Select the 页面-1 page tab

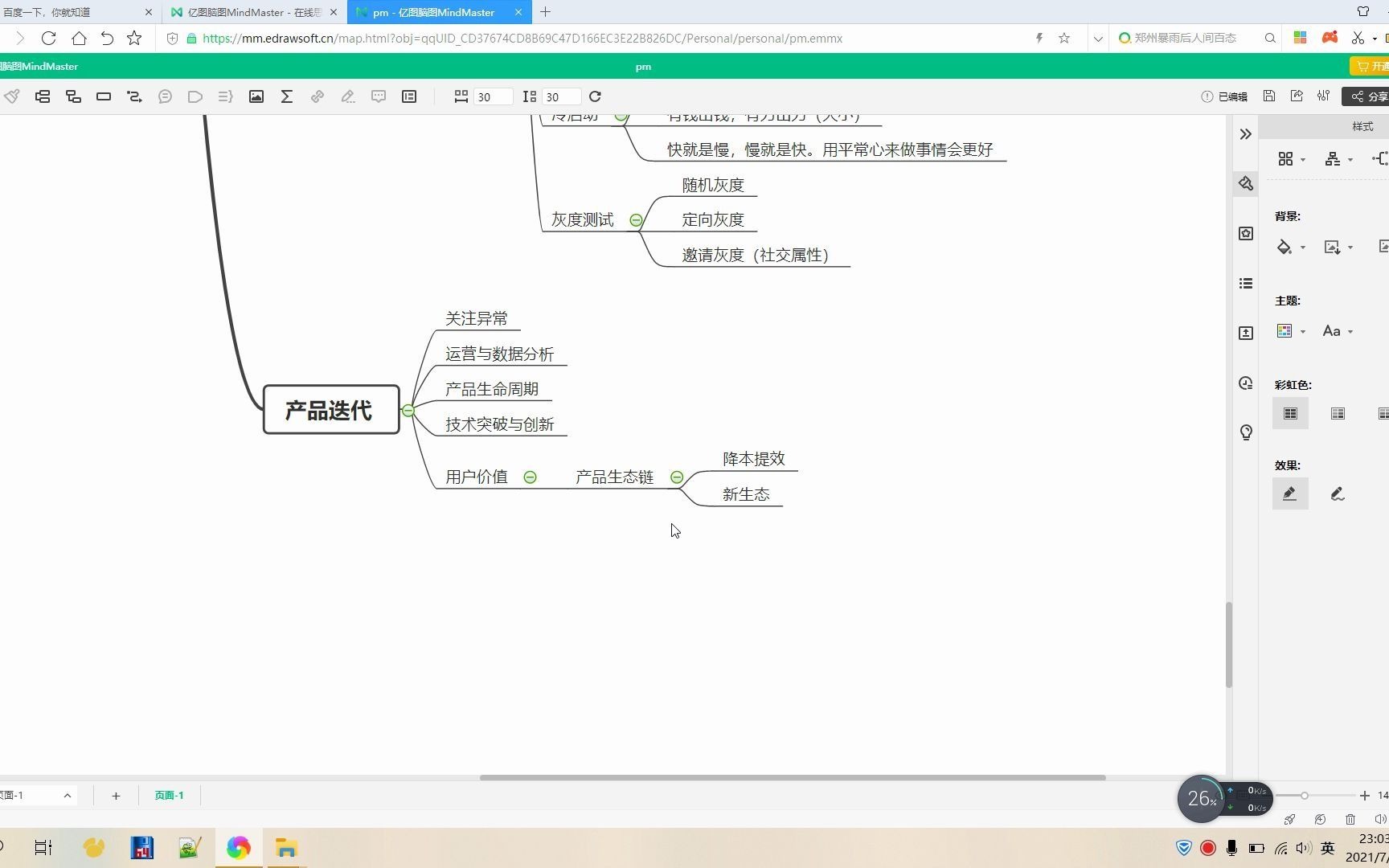(x=169, y=796)
